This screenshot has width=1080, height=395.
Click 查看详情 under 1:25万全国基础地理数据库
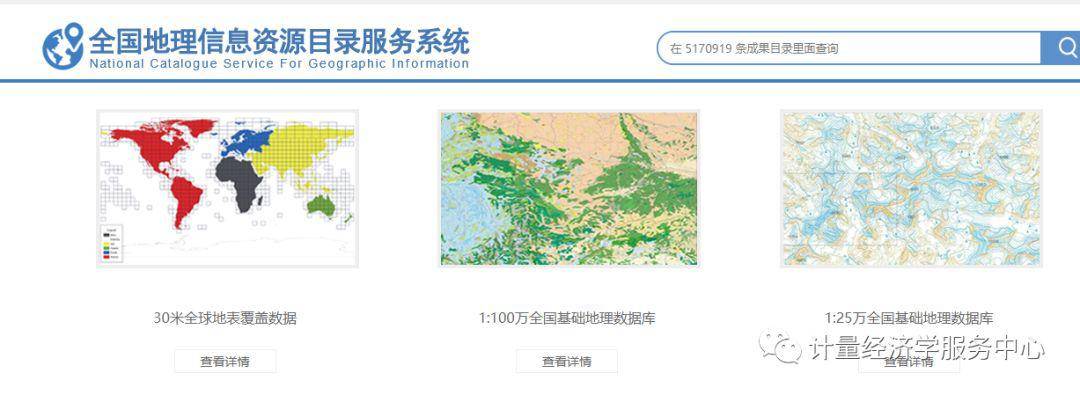click(908, 361)
